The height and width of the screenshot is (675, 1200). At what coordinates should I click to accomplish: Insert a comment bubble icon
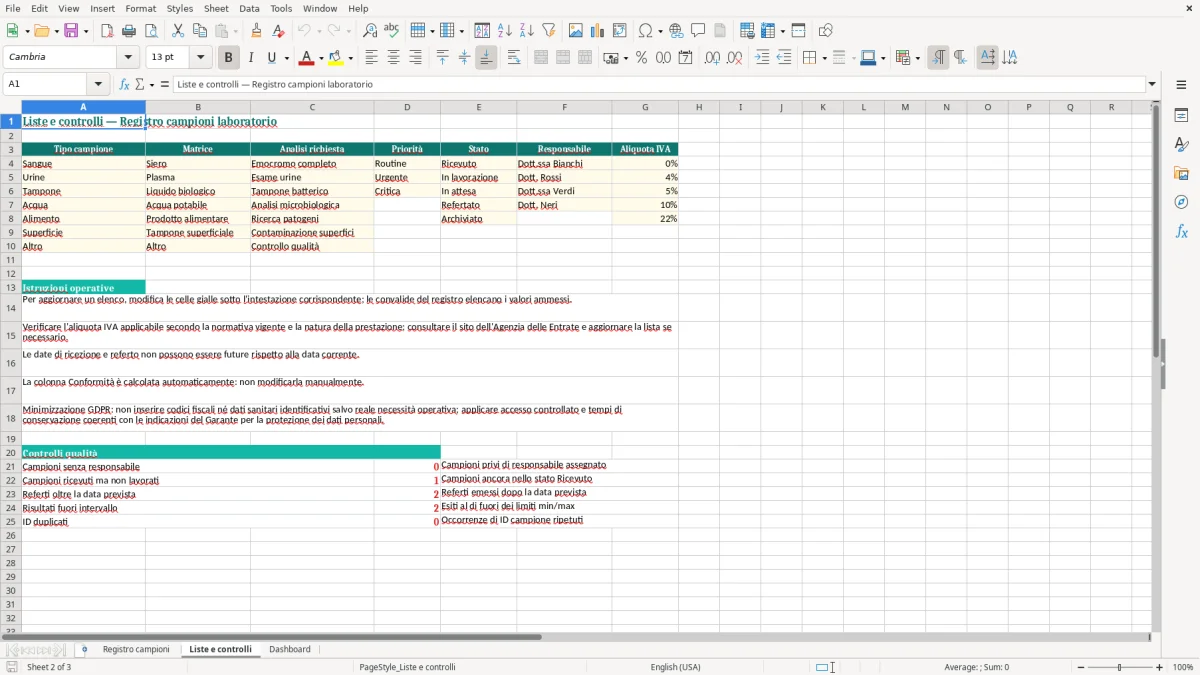698,31
